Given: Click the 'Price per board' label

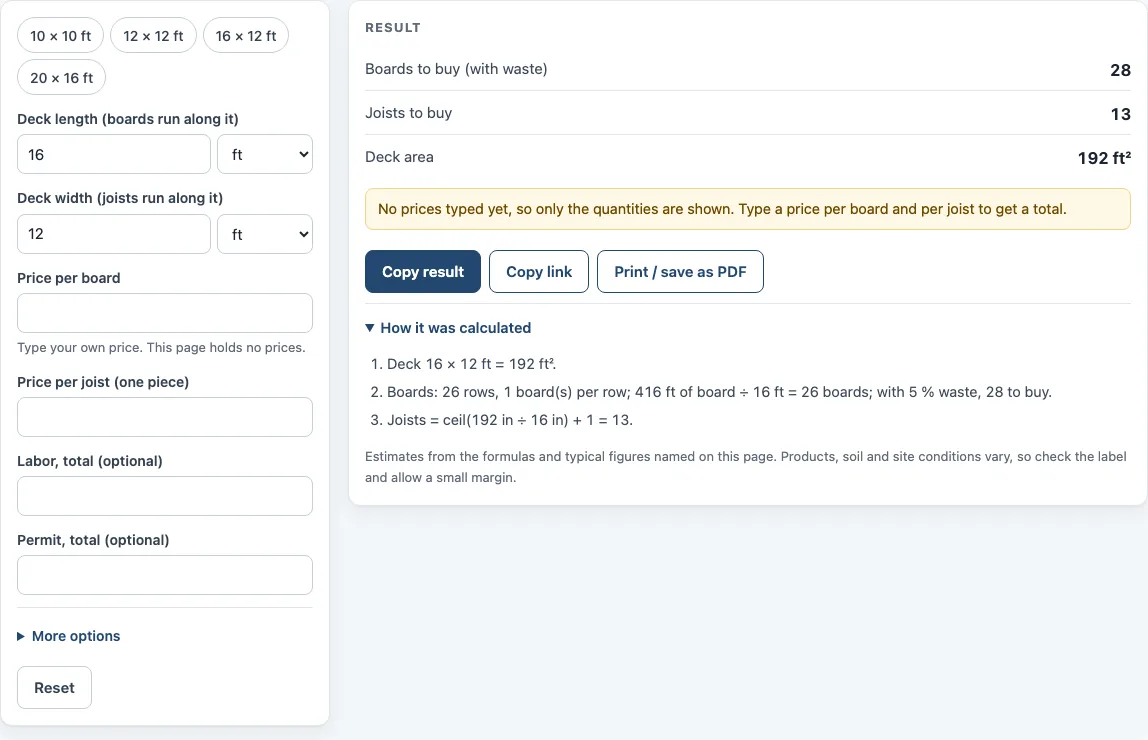Looking at the screenshot, I should coord(69,278).
